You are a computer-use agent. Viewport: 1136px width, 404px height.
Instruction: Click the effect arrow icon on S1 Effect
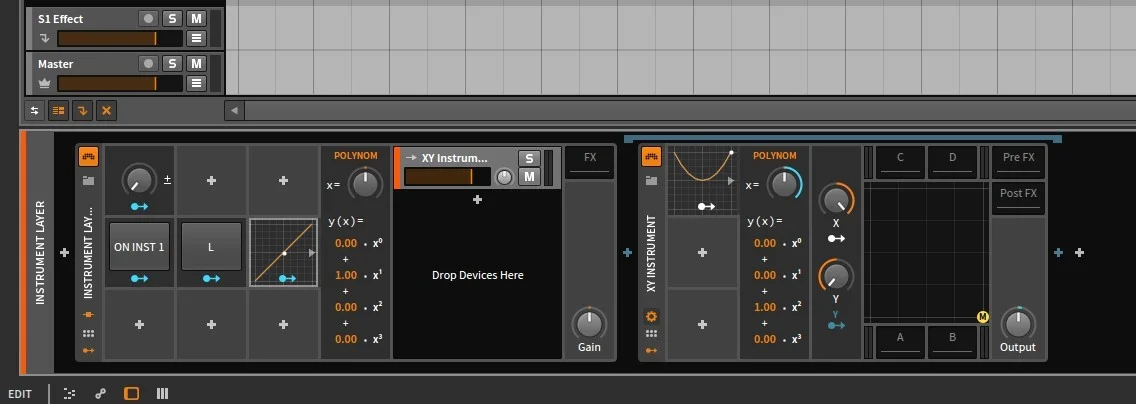tap(44, 38)
